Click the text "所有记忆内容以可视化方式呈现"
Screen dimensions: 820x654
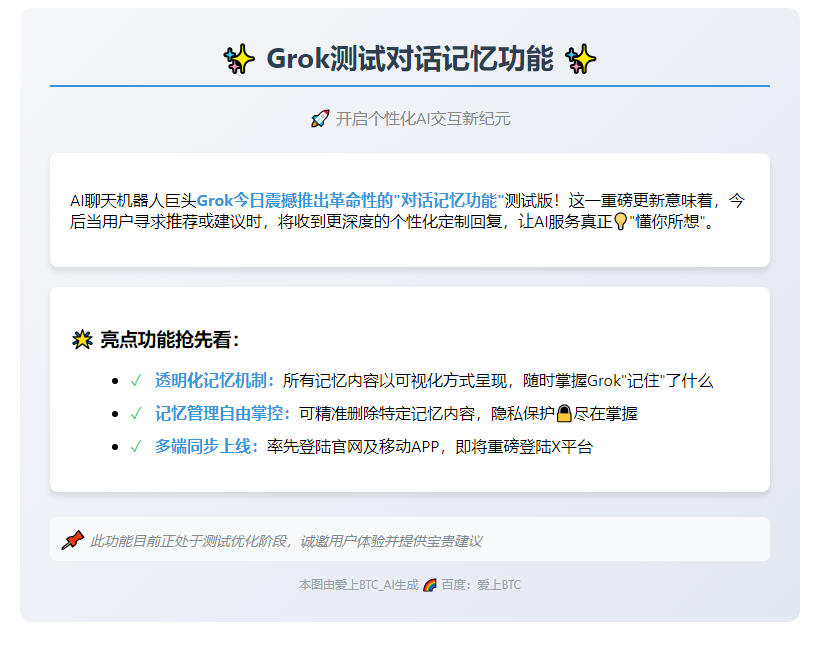point(395,381)
